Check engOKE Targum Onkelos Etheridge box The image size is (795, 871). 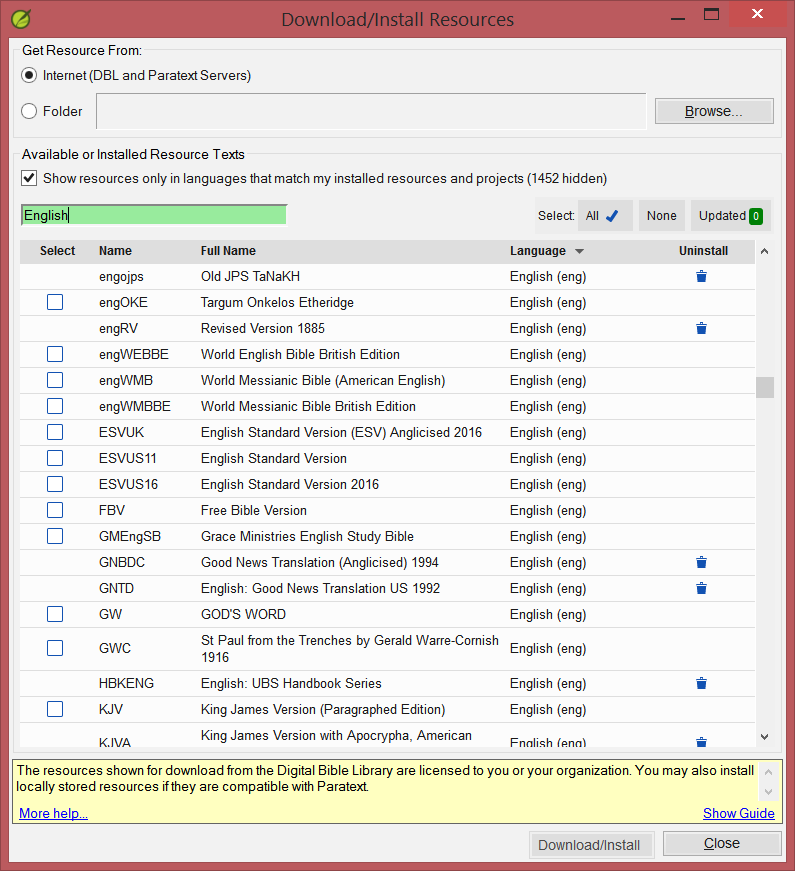(55, 302)
